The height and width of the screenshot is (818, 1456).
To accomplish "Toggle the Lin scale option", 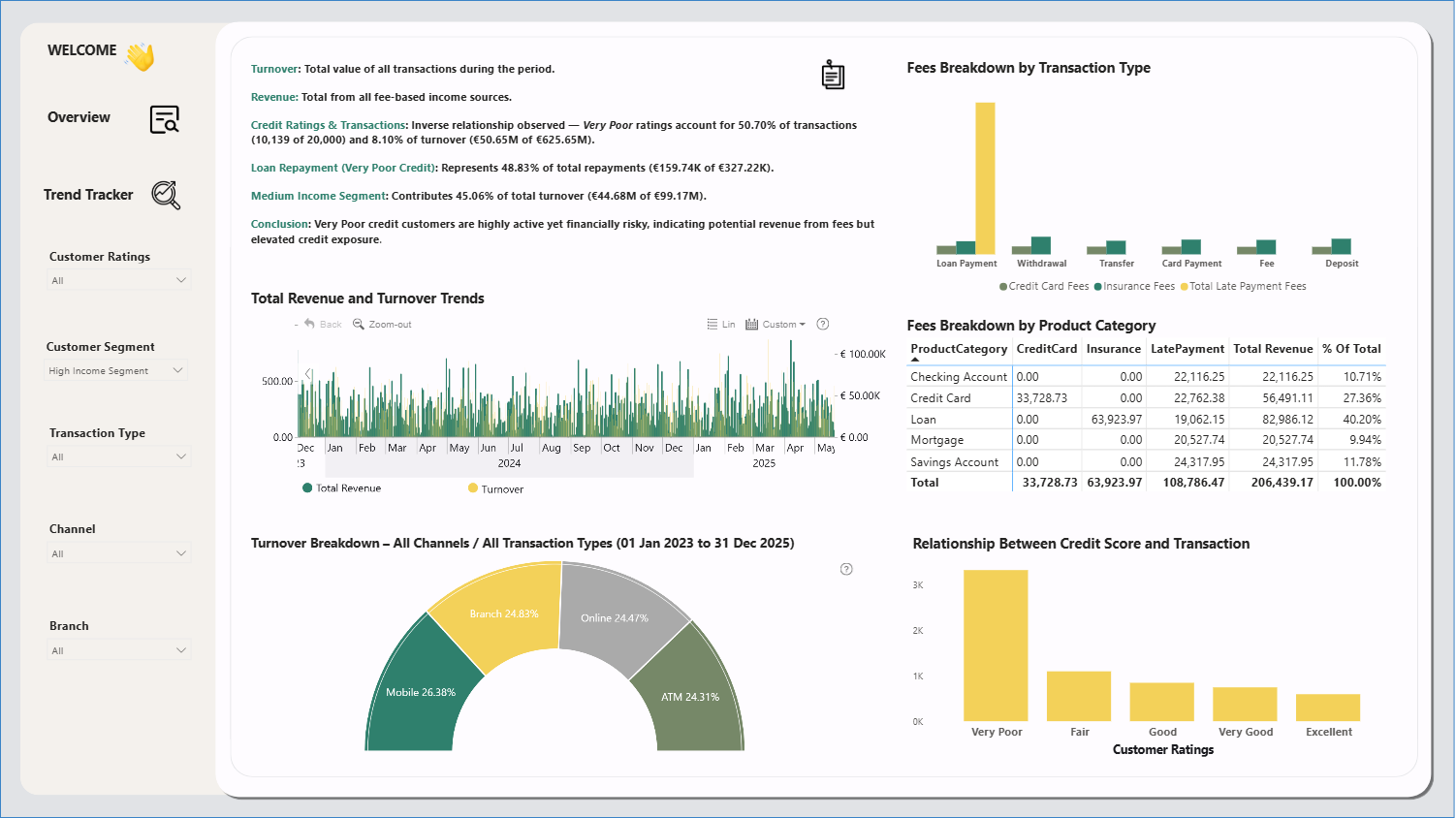I will tap(721, 325).
